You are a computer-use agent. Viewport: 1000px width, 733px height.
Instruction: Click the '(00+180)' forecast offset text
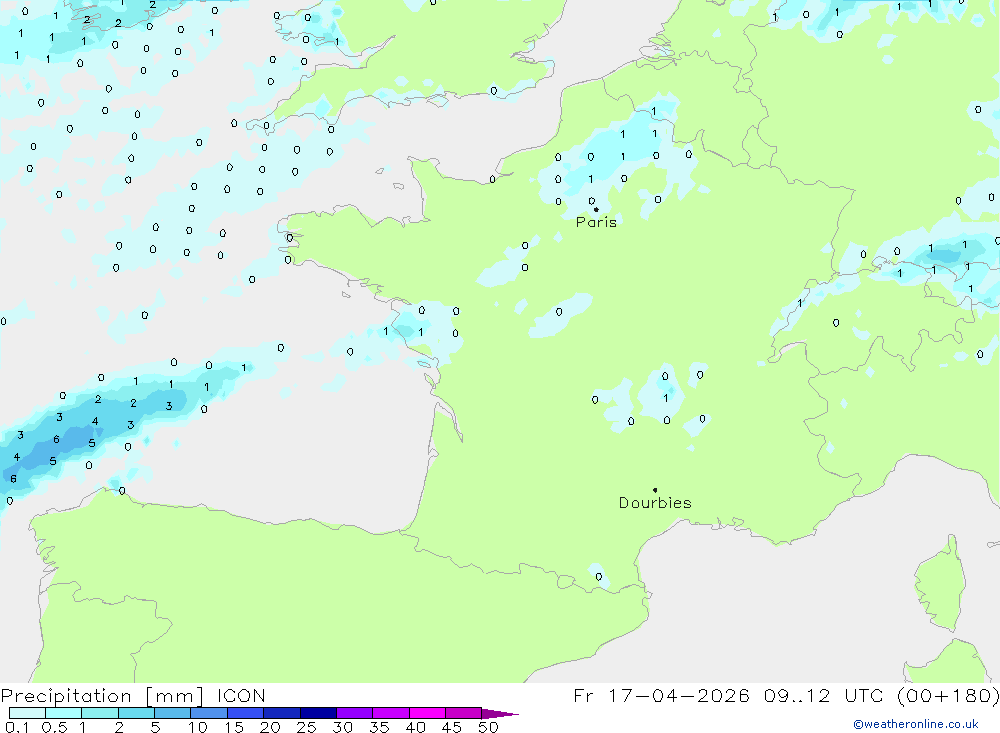click(948, 695)
